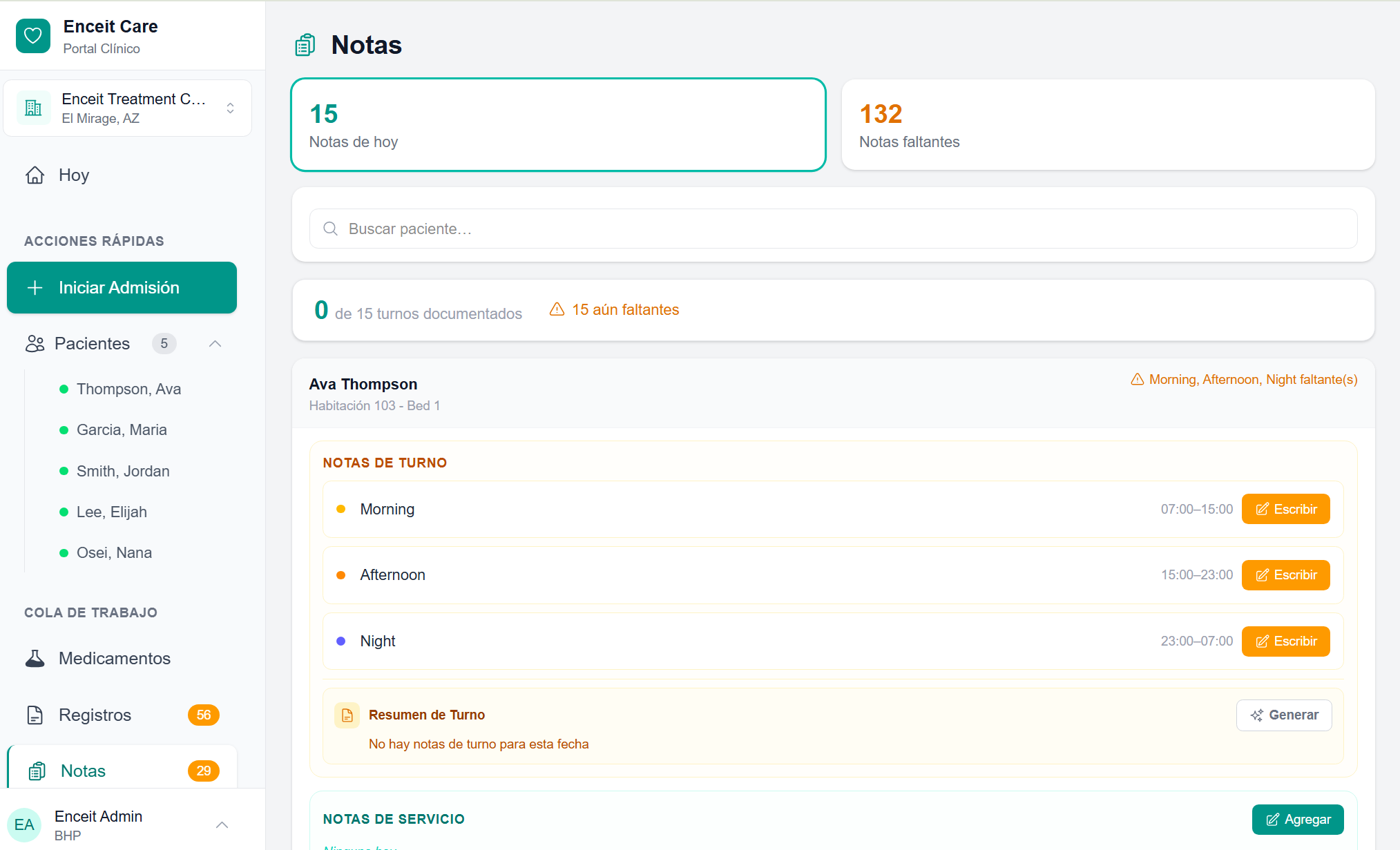The image size is (1400, 850).
Task: Click the Registros document icon
Action: 35,715
